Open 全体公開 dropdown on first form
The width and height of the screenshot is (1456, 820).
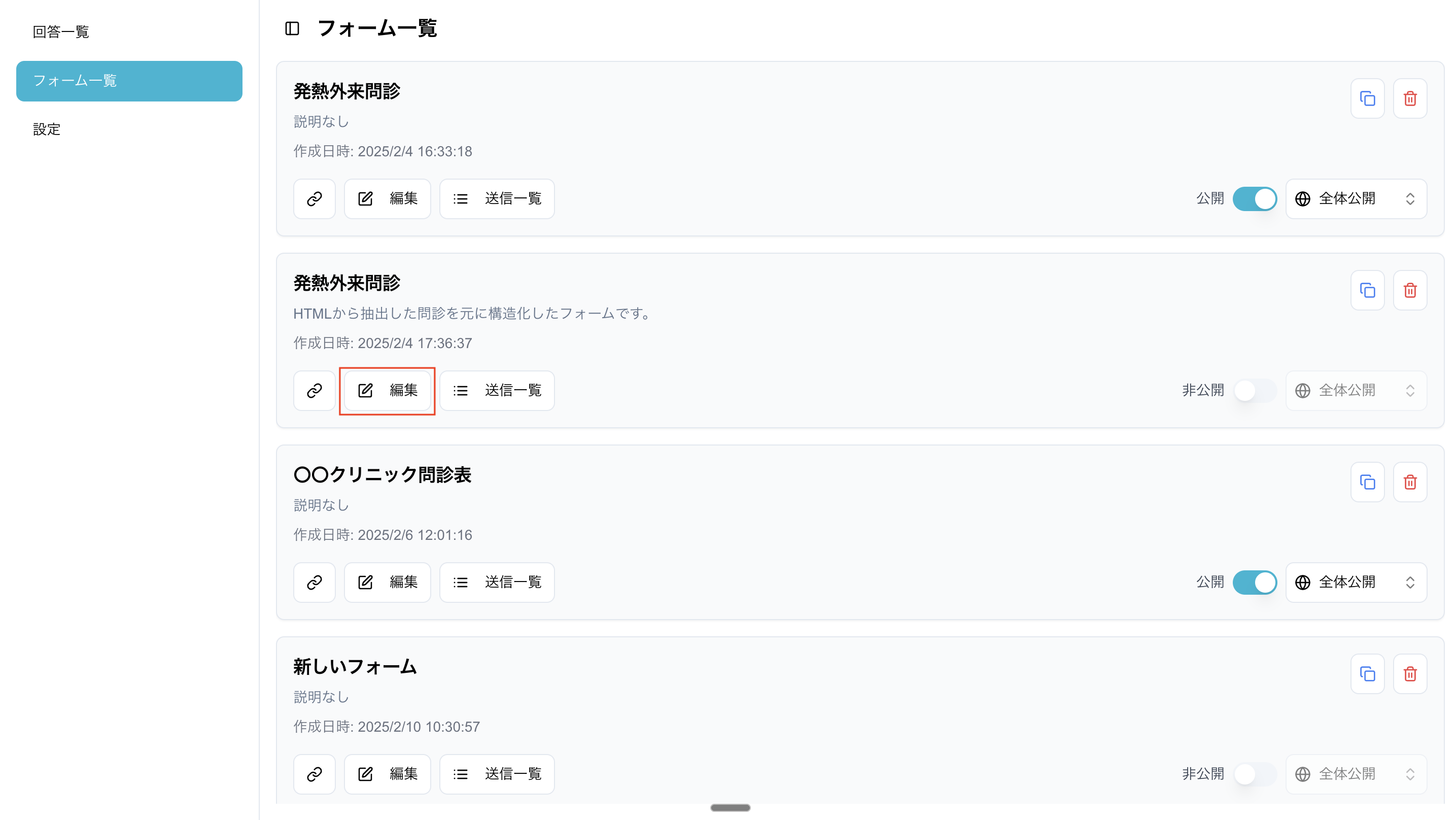tap(1356, 198)
